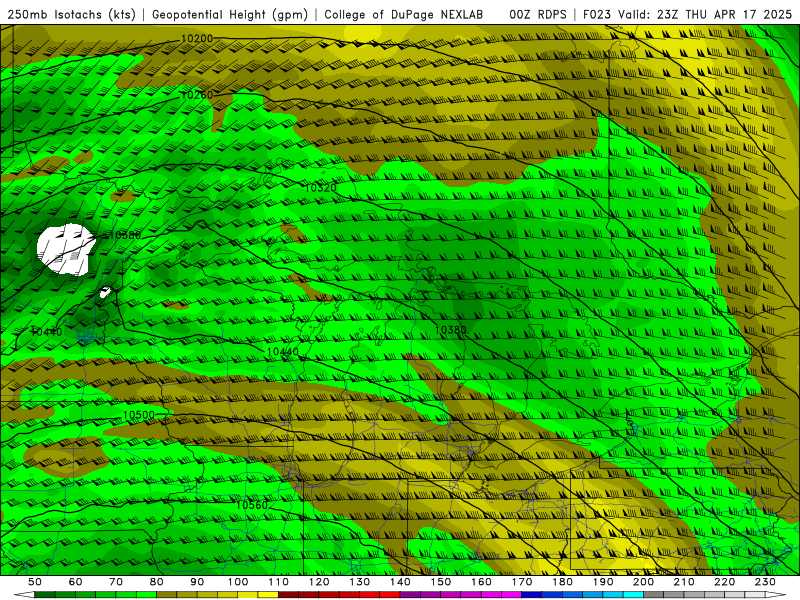Click the 170 value on the colorbar scale
800x600 pixels.
point(522,582)
